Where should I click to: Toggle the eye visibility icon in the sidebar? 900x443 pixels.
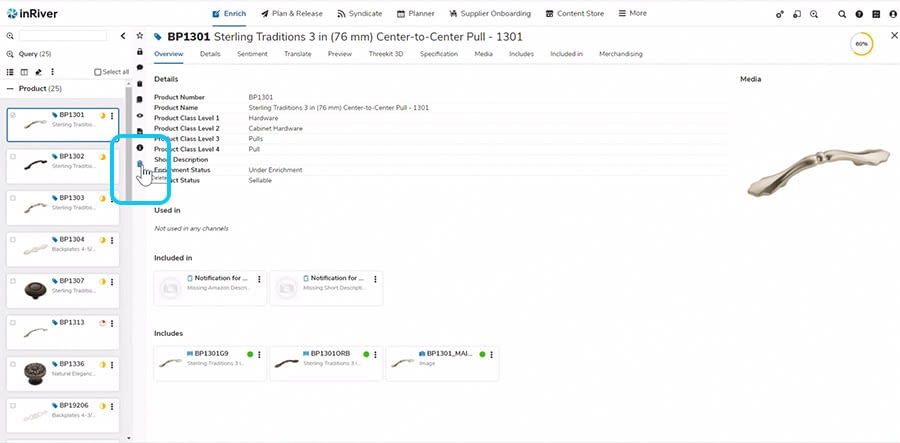(139, 115)
